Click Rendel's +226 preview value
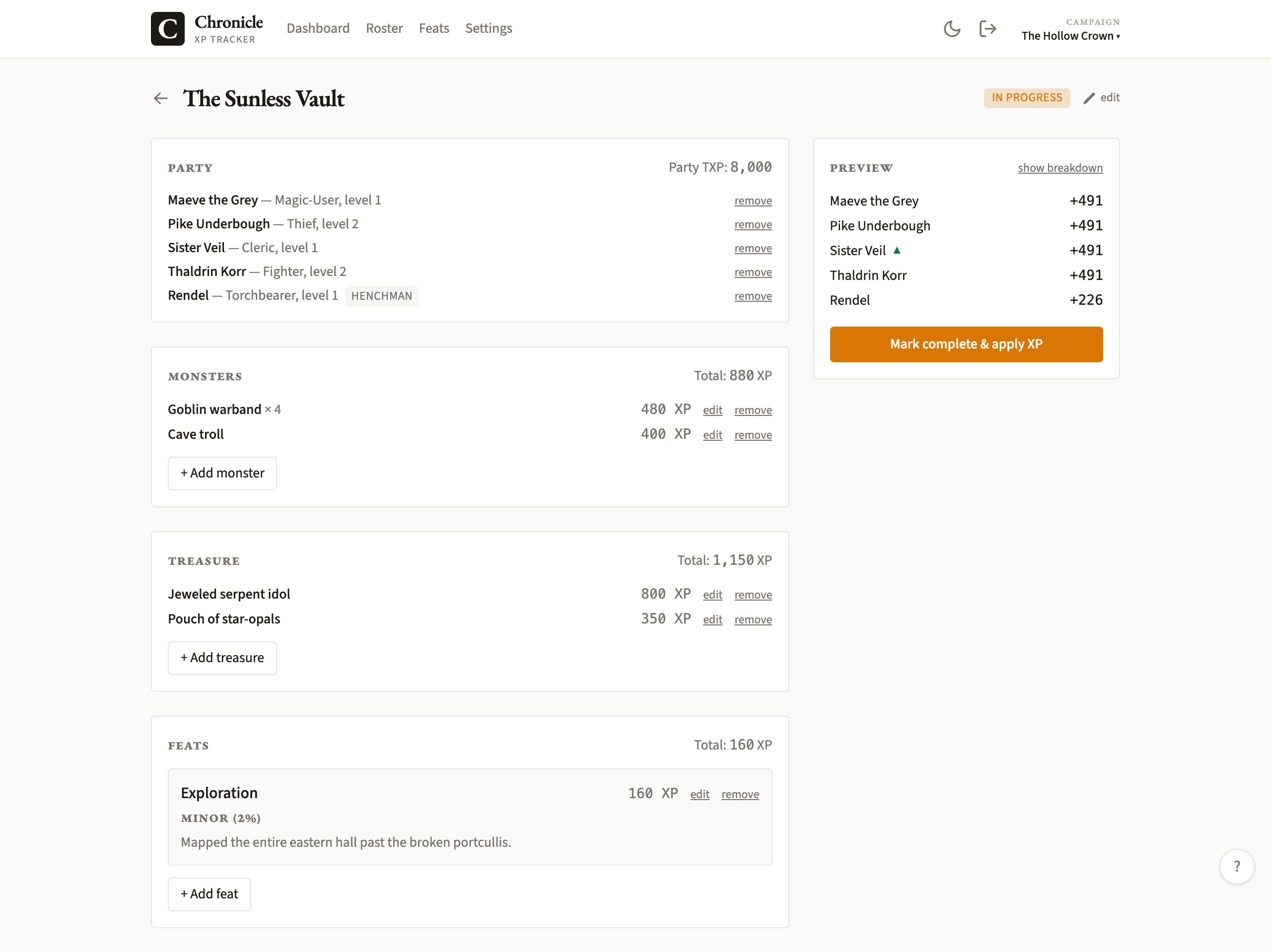Image resolution: width=1271 pixels, height=952 pixels. tap(1086, 300)
